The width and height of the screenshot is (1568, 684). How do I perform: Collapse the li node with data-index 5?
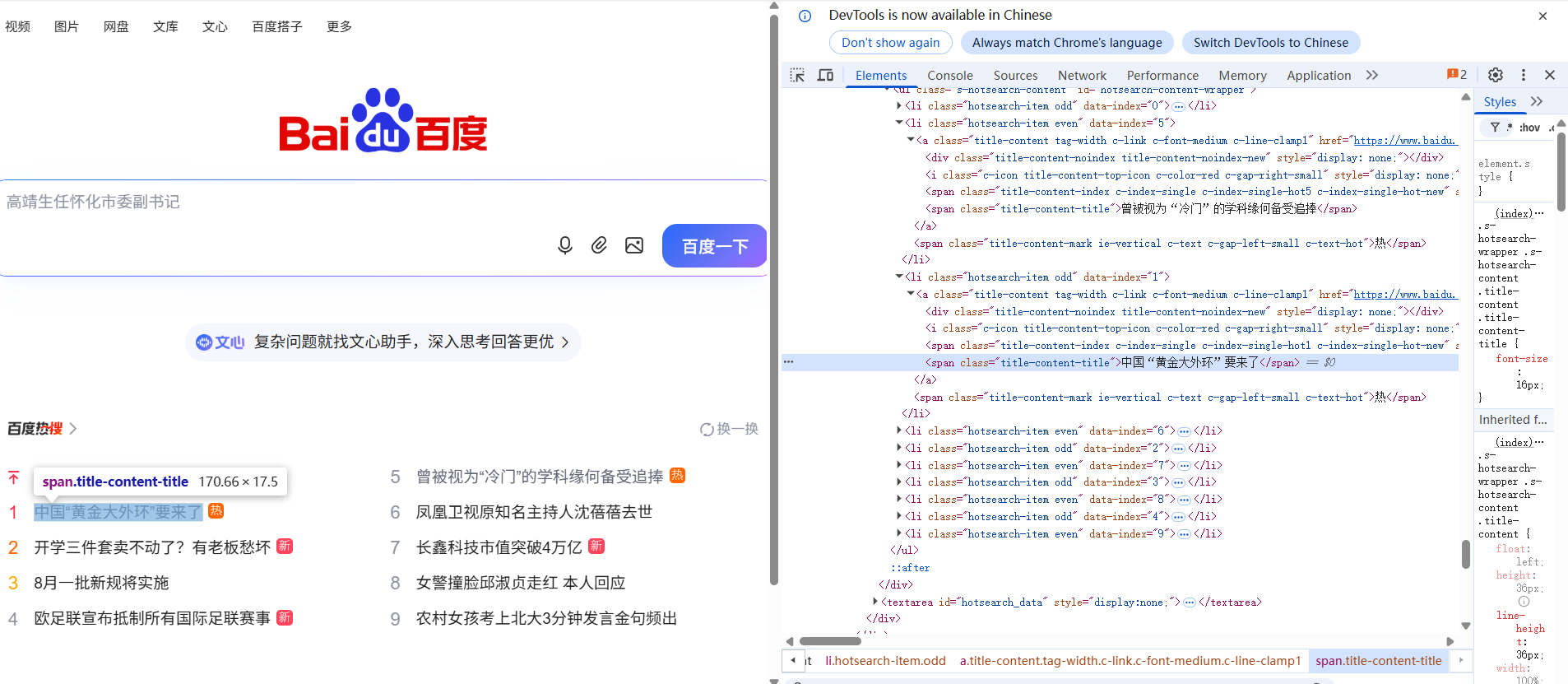point(898,123)
